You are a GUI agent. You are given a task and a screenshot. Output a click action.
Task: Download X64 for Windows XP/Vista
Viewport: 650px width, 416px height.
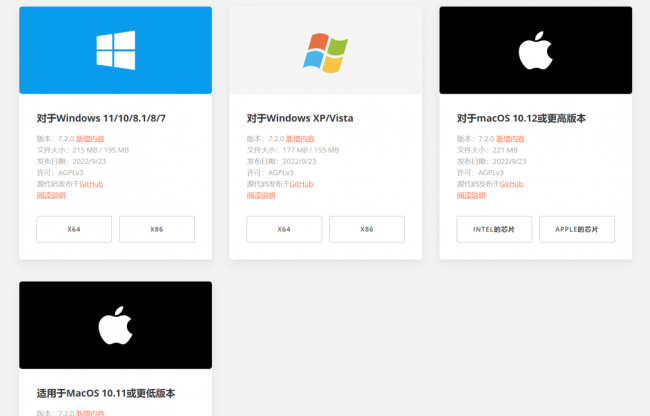284,229
